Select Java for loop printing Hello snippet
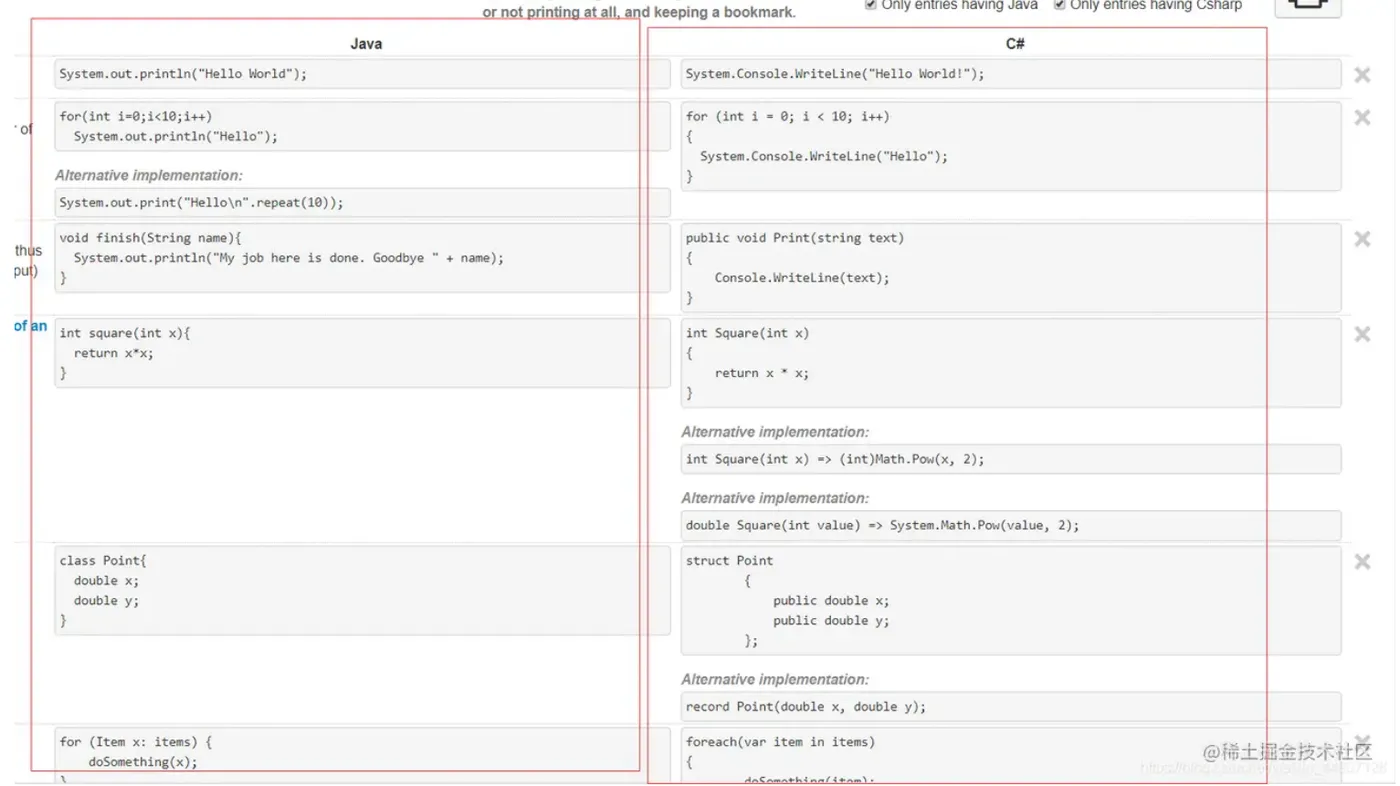1400x786 pixels. click(x=362, y=126)
